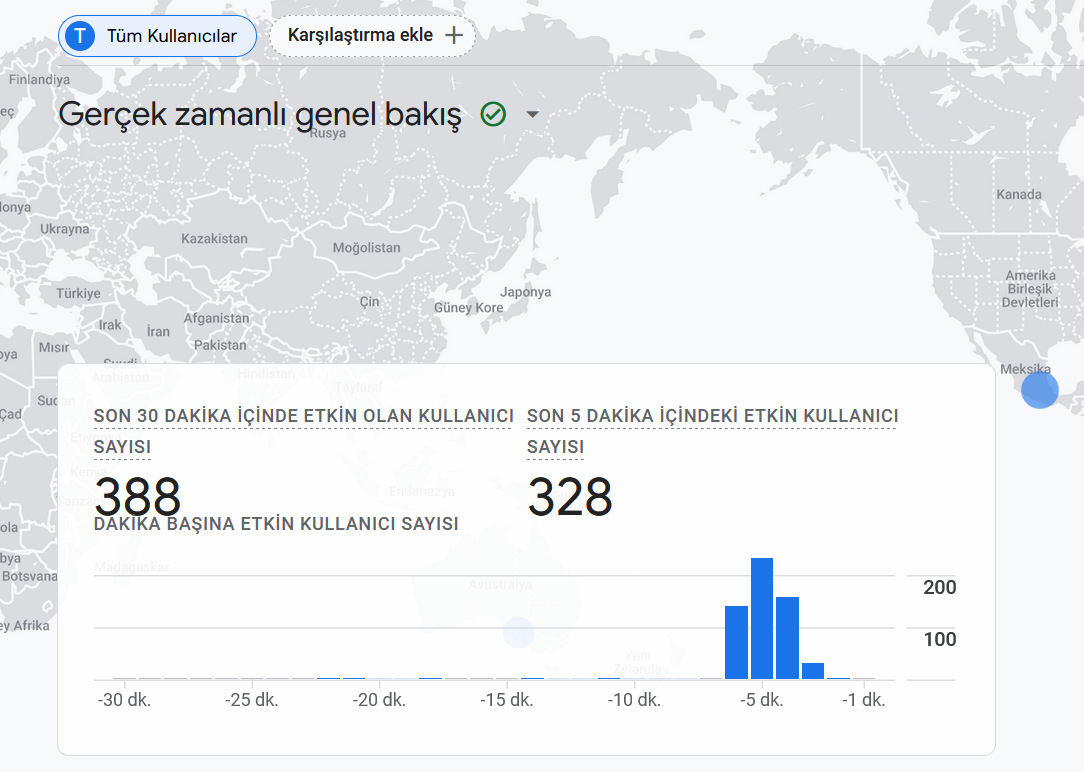Click the Rusya map label
Image resolution: width=1084 pixels, height=772 pixels.
(x=328, y=133)
